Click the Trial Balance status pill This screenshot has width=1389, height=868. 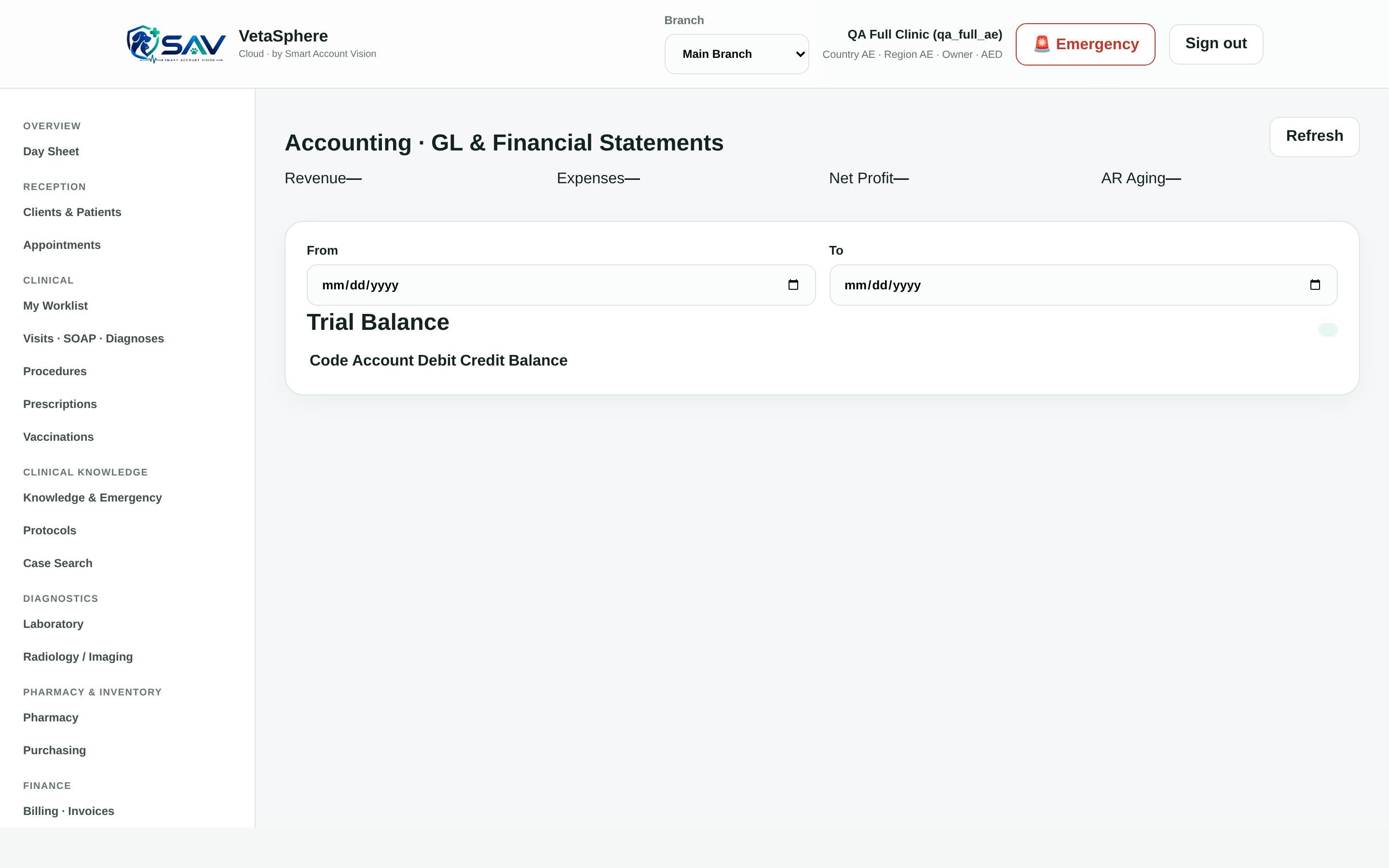click(x=1328, y=329)
